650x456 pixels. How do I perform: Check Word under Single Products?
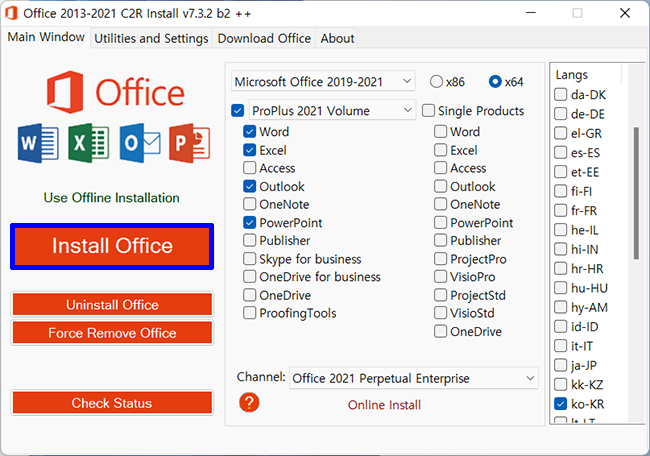click(440, 131)
